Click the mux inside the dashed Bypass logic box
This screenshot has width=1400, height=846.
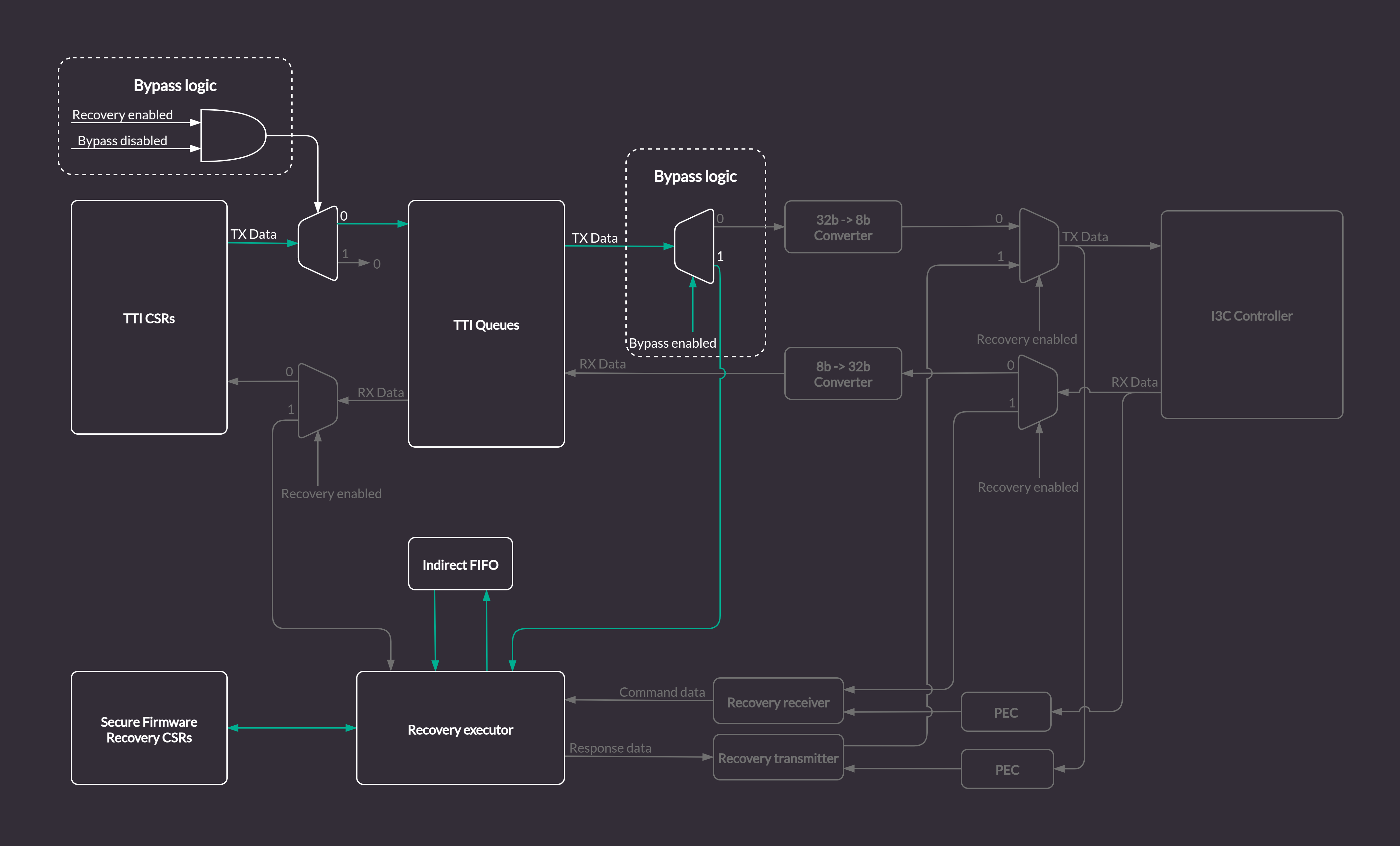coord(695,246)
